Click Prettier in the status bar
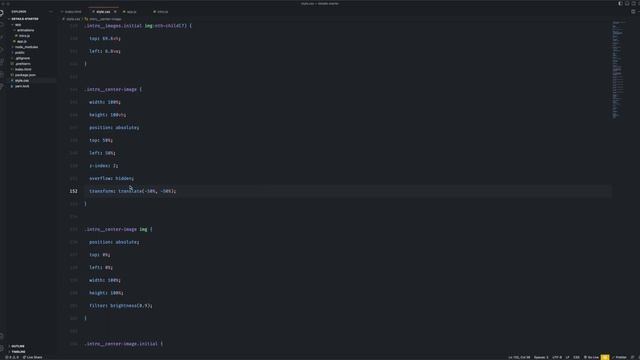This screenshot has width=640, height=360. pos(619,358)
